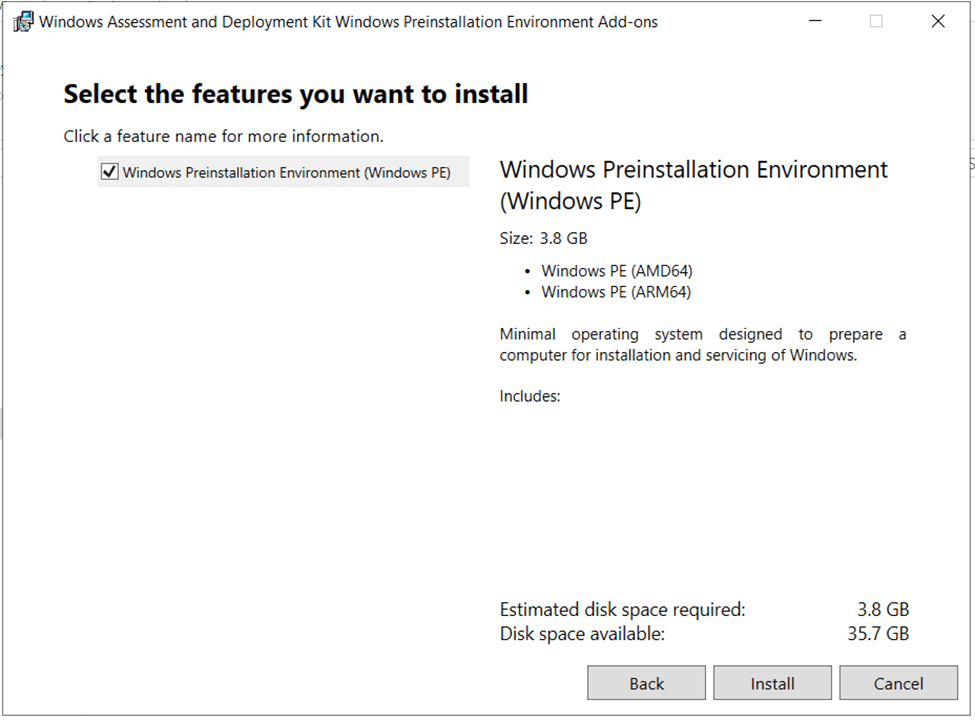Click the 'Size: 3.8 GB' text
975x720 pixels.
[x=543, y=239]
